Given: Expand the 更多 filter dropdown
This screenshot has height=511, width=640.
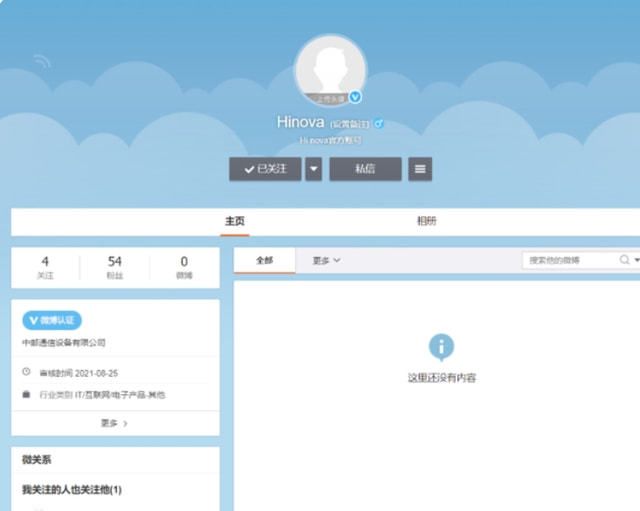Looking at the screenshot, I should [x=326, y=260].
